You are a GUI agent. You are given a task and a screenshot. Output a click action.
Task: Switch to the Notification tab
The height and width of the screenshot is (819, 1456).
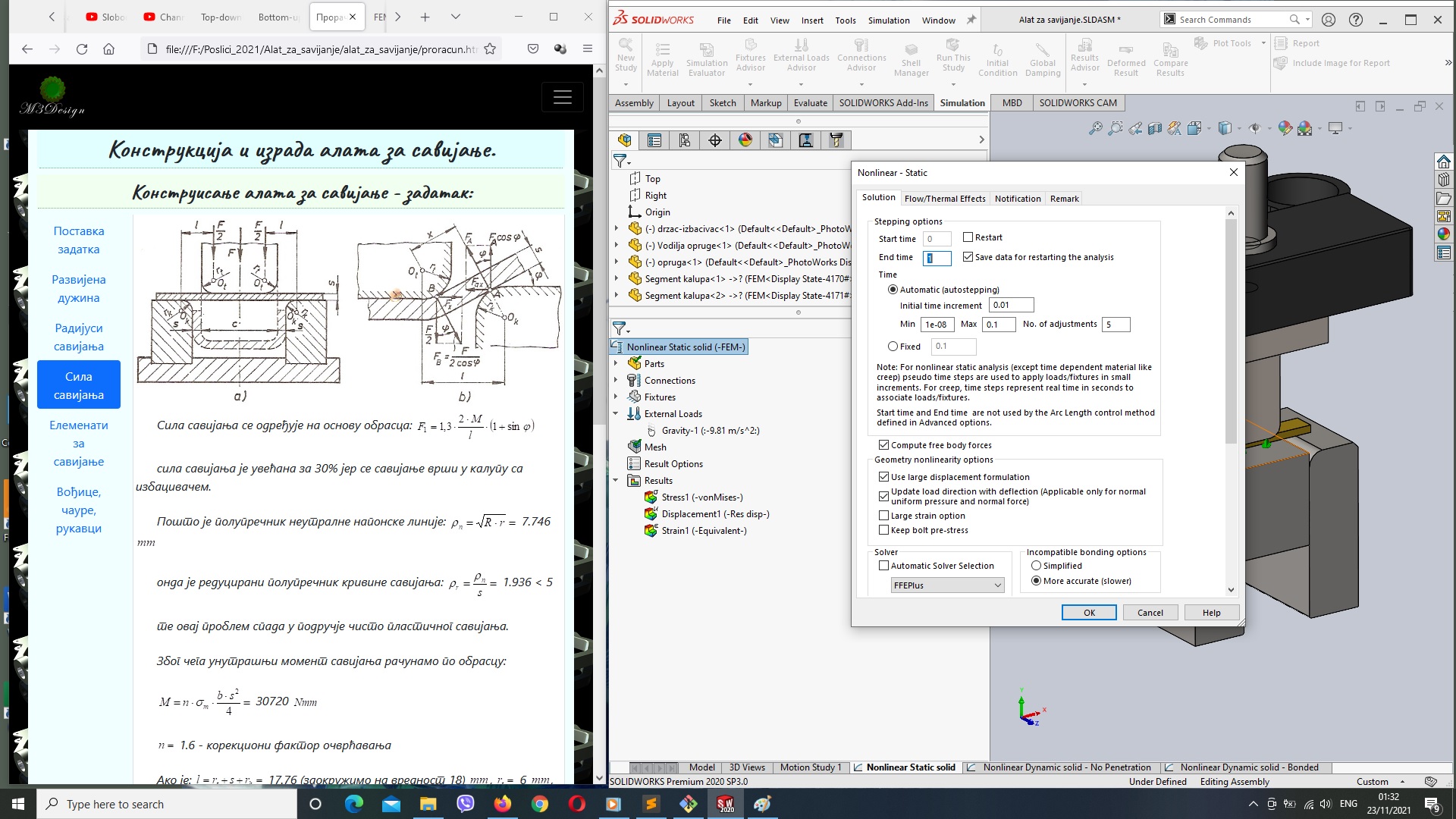[1017, 198]
